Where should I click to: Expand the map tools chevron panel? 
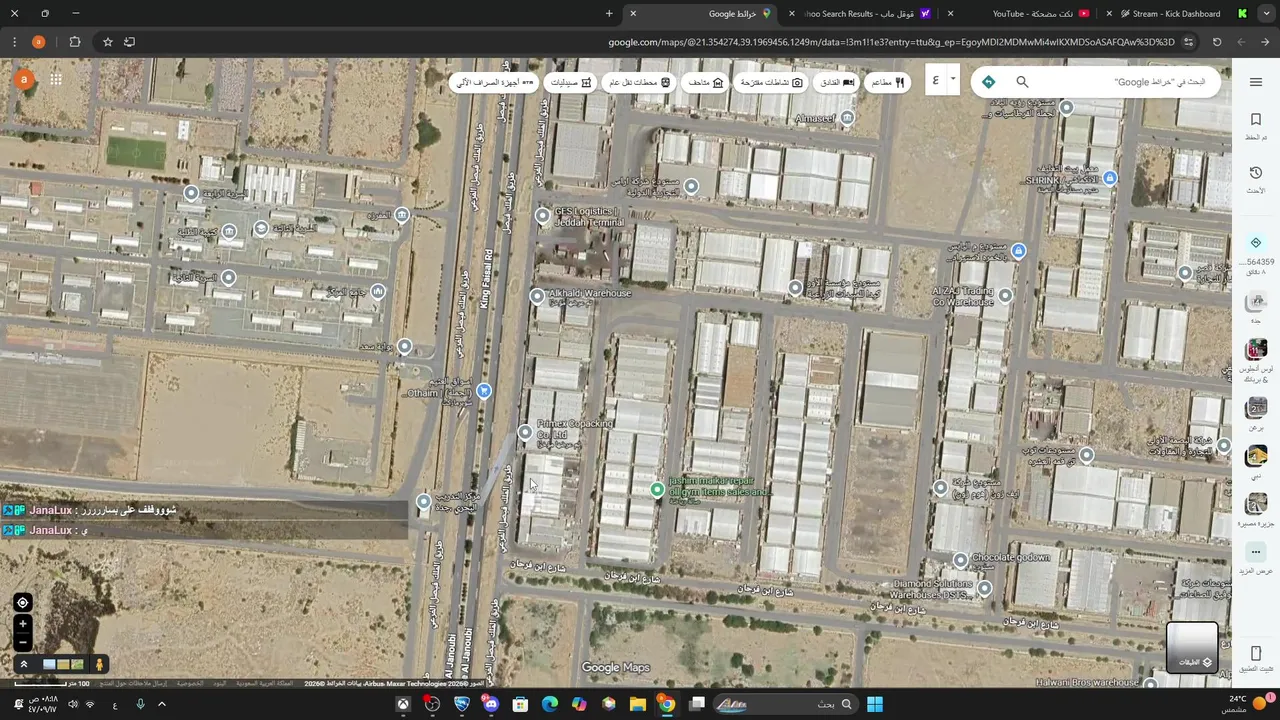coord(23,664)
